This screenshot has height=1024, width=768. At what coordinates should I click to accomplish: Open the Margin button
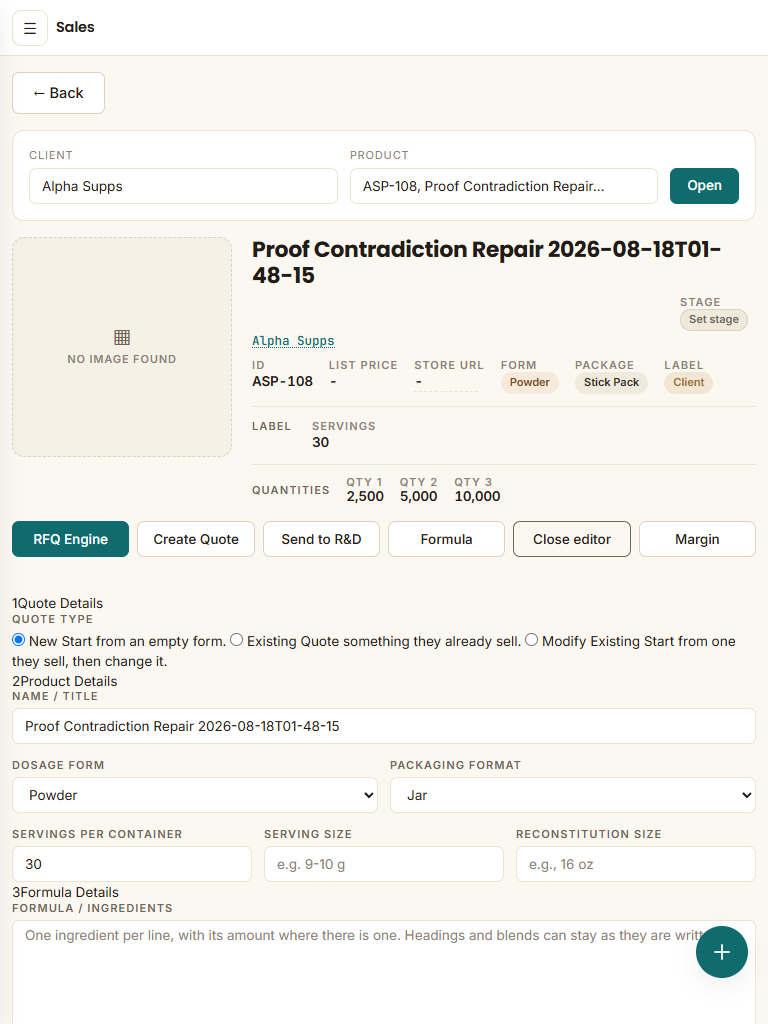[697, 539]
